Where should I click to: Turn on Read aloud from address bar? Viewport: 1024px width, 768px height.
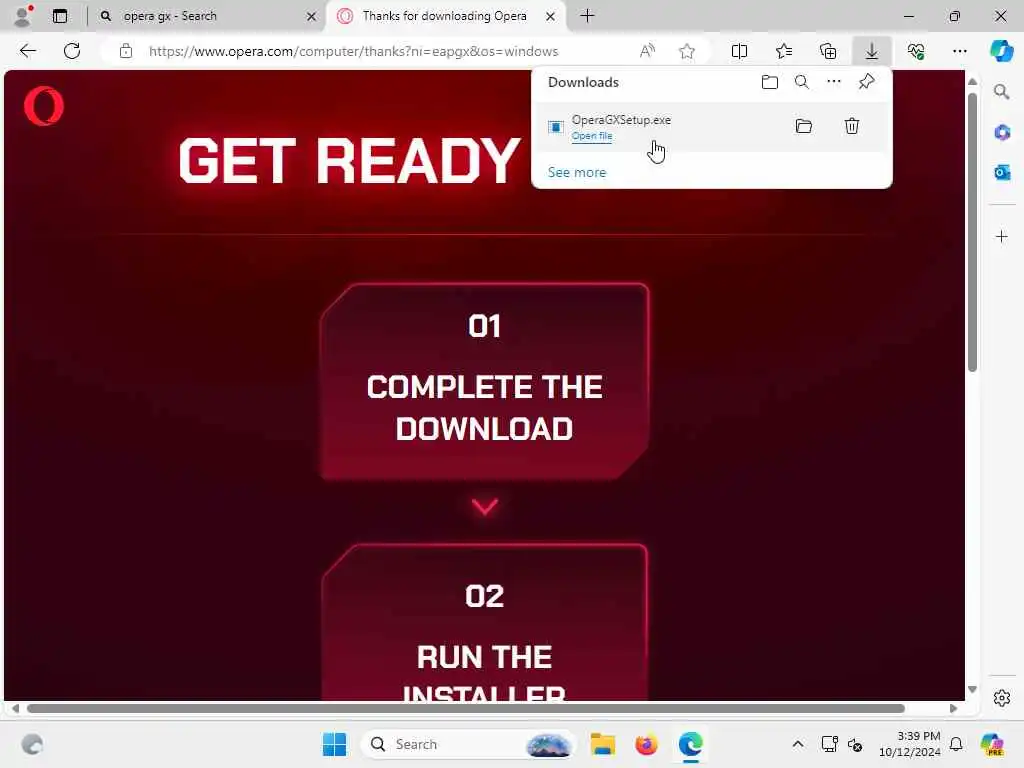pos(647,51)
